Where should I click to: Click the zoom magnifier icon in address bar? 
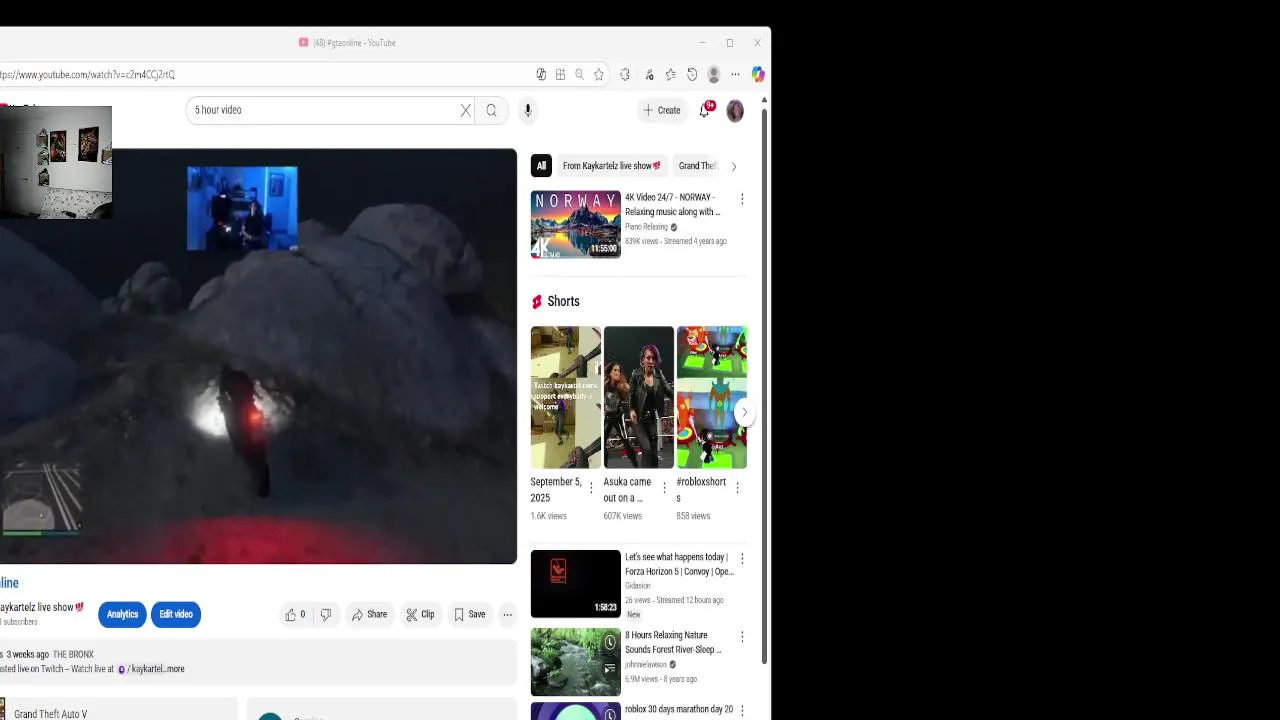[x=579, y=74]
